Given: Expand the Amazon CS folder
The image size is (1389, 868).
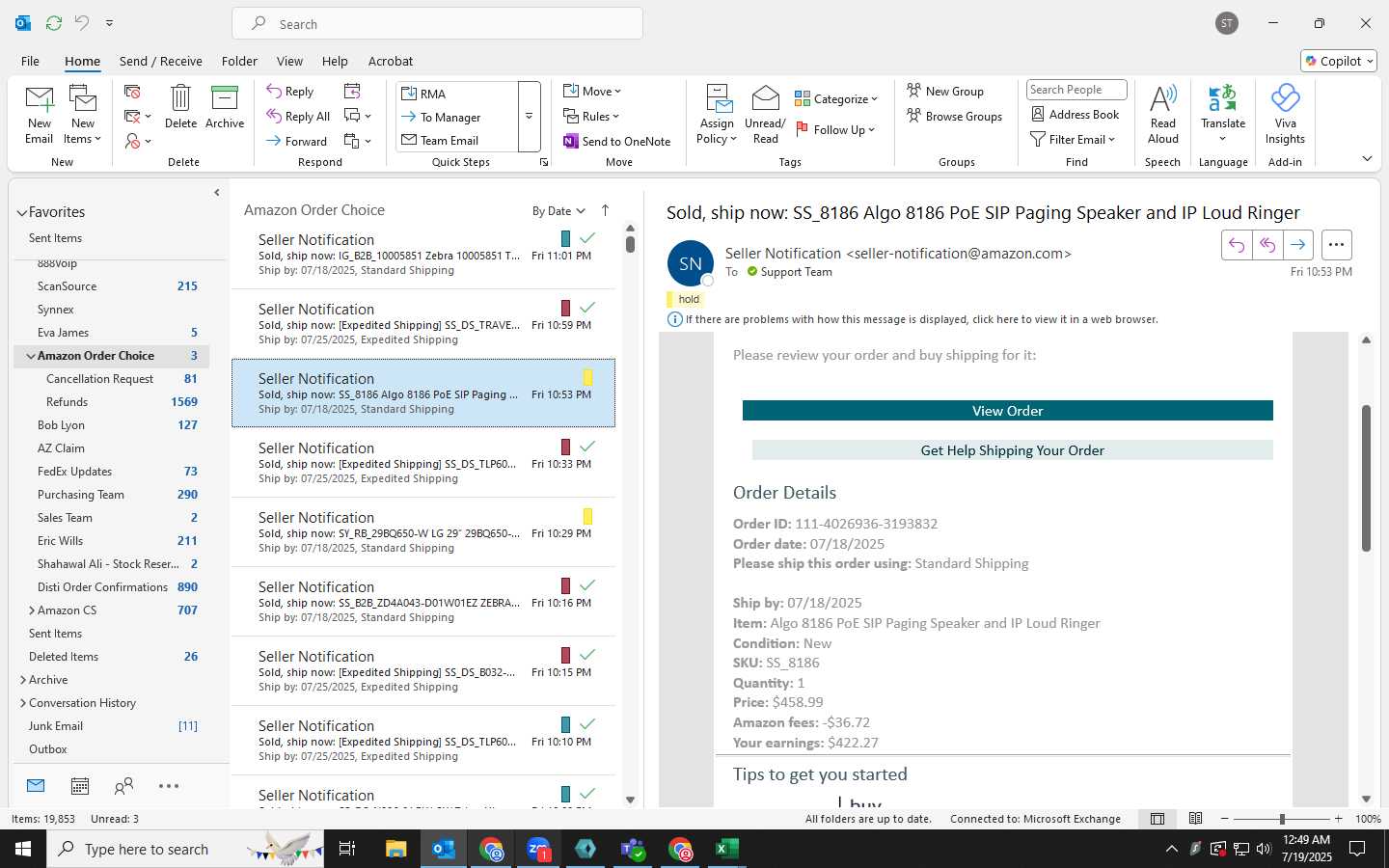Looking at the screenshot, I should click(32, 610).
